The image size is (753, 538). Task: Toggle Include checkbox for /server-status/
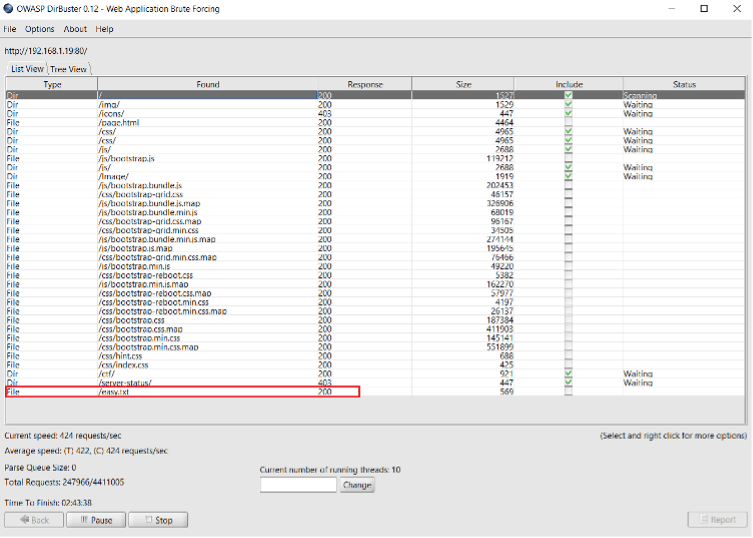coord(568,382)
